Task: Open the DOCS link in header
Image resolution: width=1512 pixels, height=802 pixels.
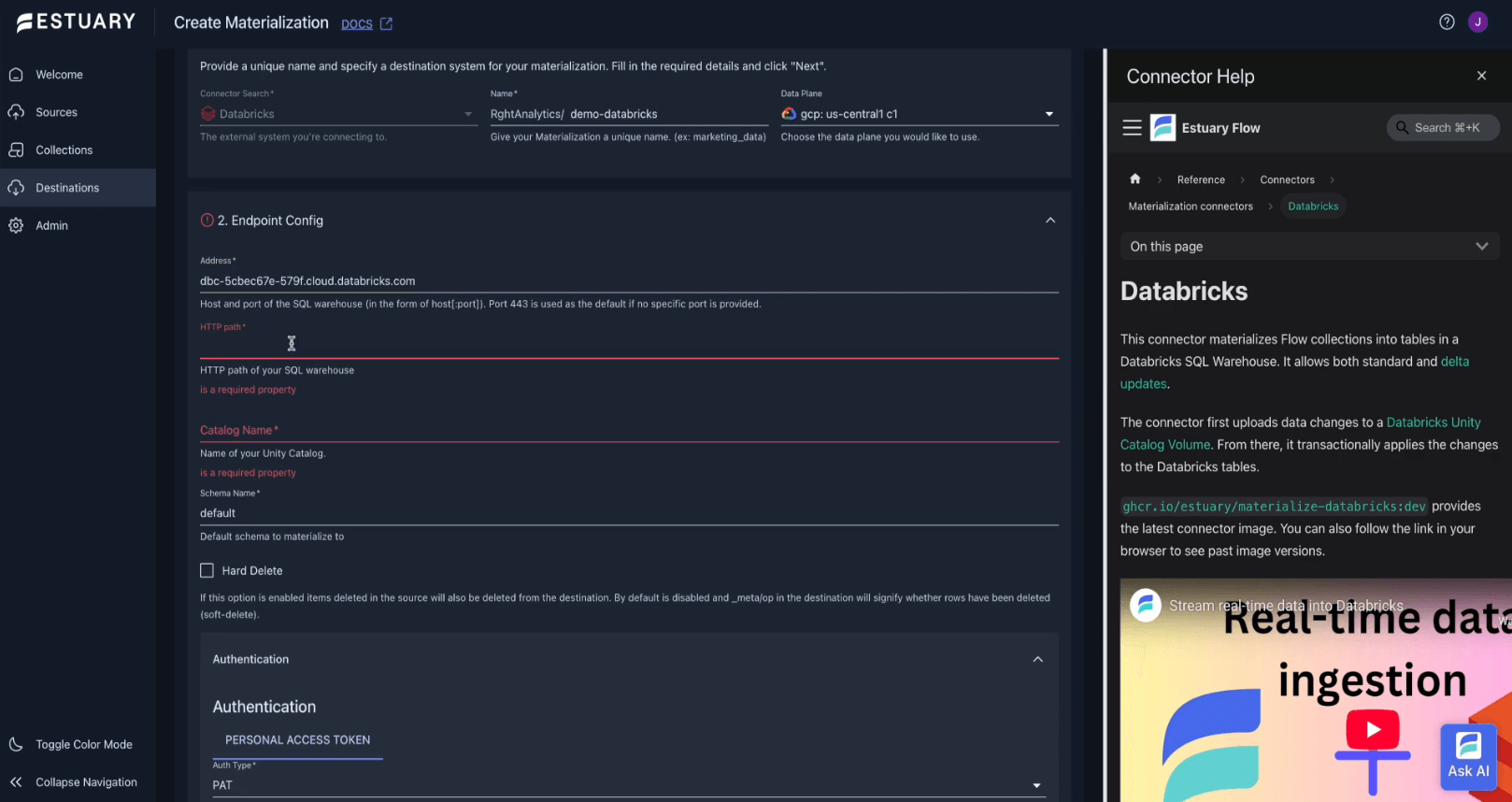Action: point(357,23)
